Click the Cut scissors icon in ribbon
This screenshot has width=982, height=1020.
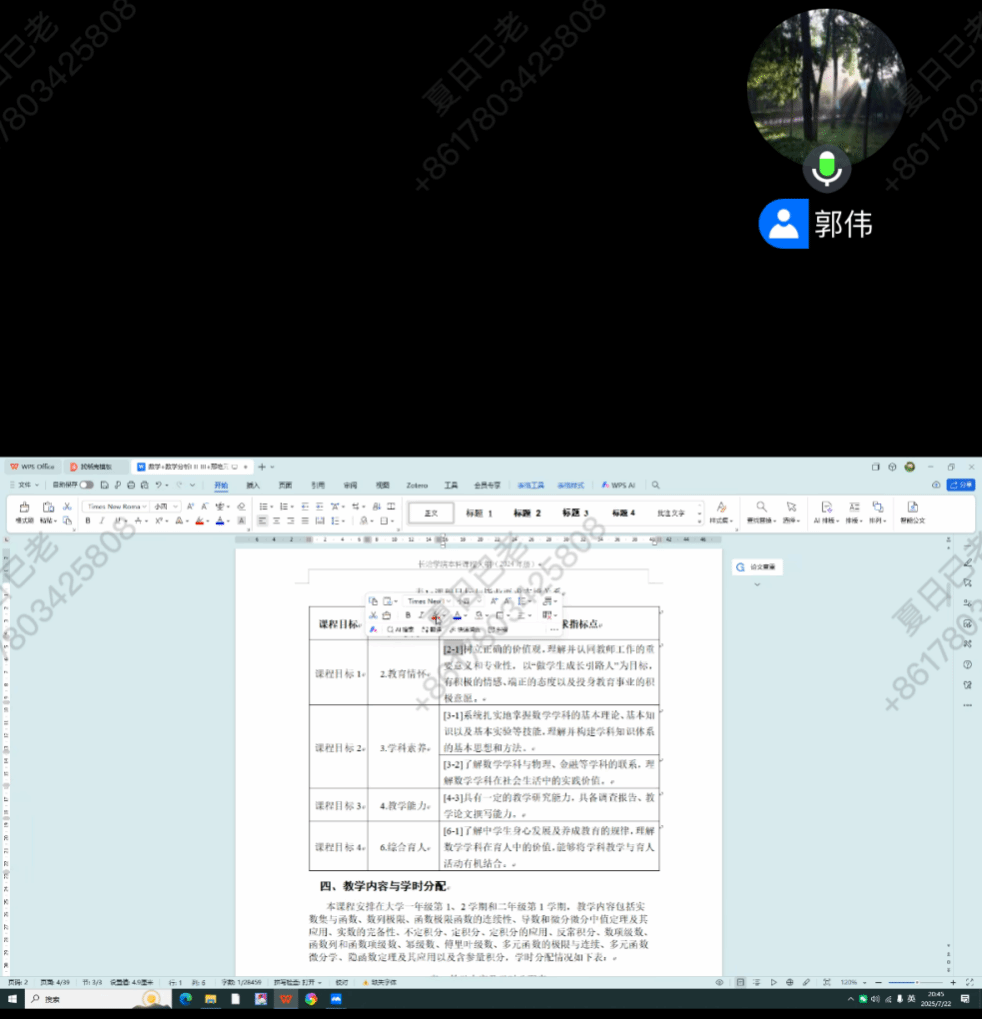67,506
